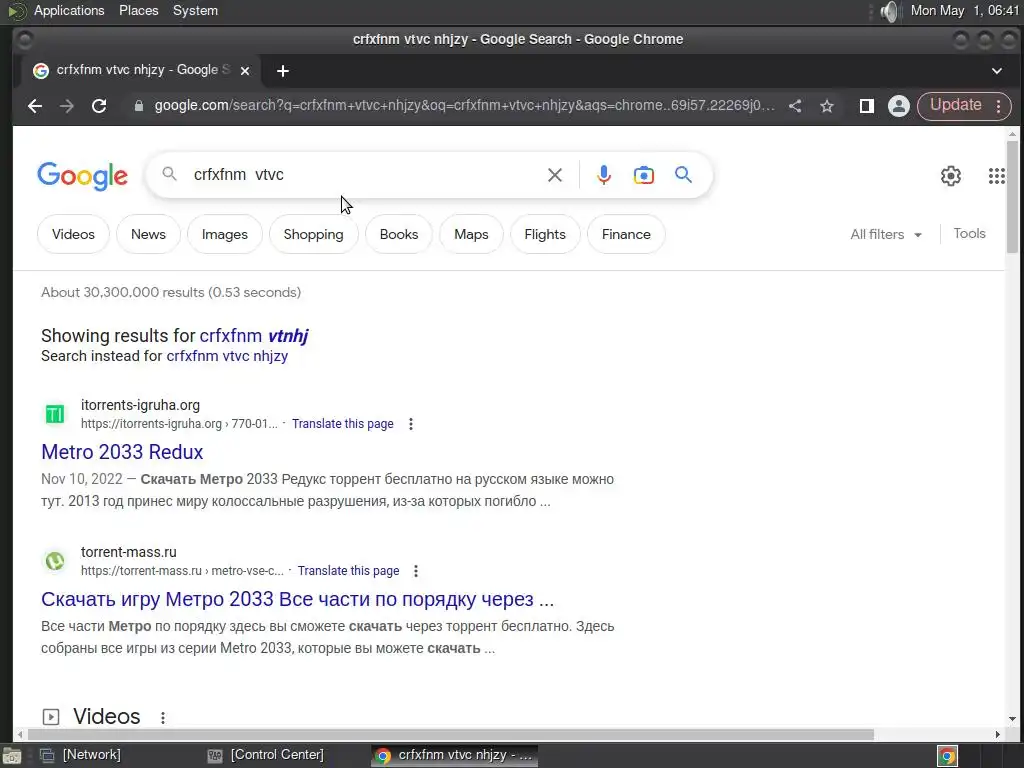Select the Videos filter tab

pyautogui.click(x=73, y=234)
